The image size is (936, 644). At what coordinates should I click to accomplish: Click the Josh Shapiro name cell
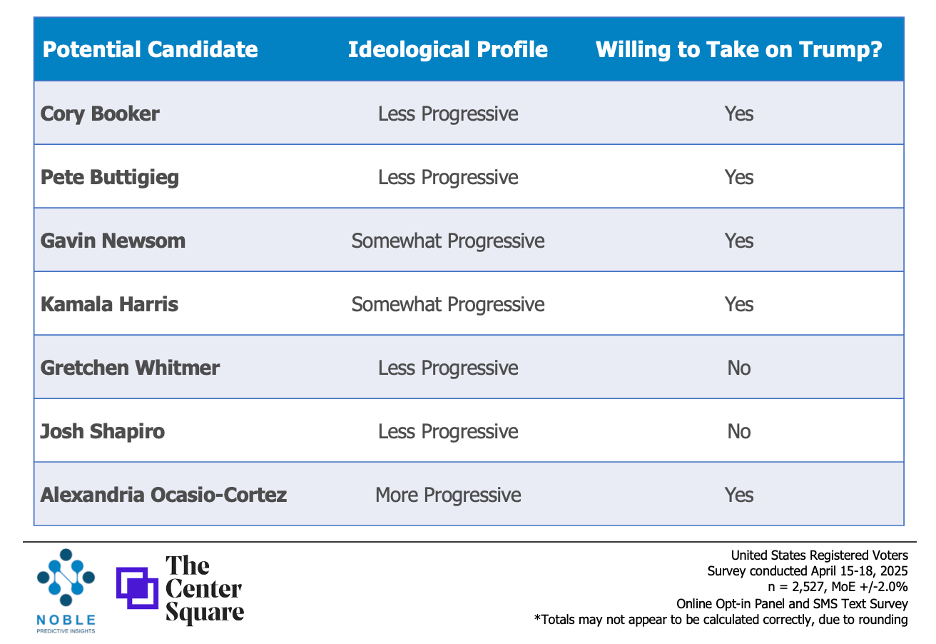click(102, 432)
